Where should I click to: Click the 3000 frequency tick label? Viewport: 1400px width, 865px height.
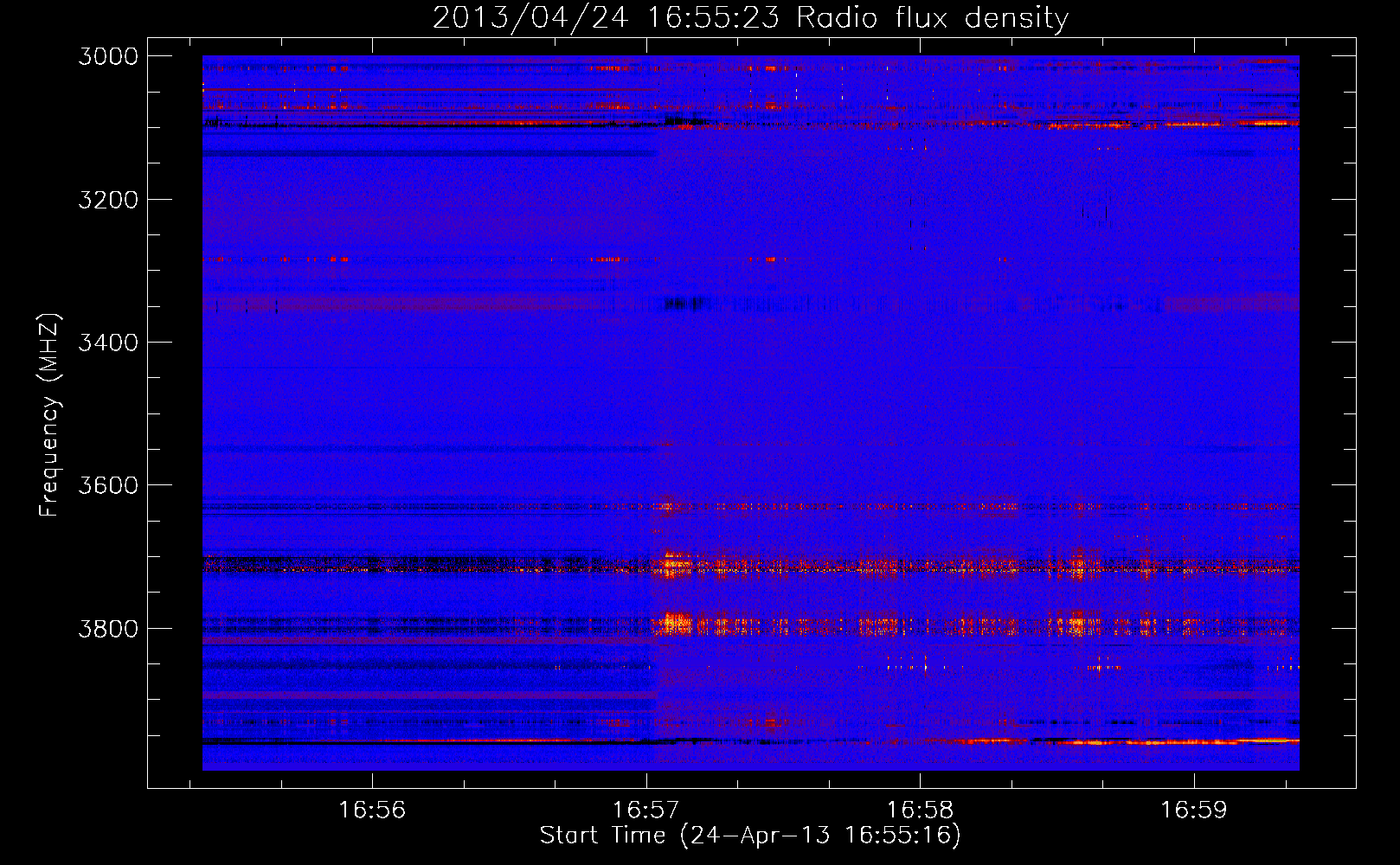(108, 56)
